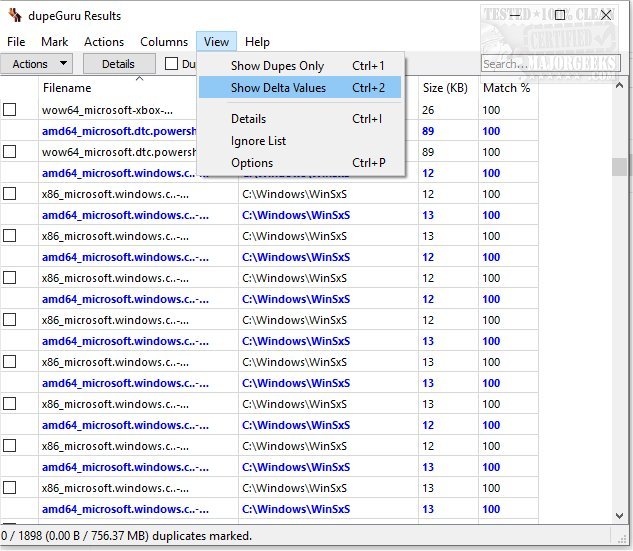The width and height of the screenshot is (633, 551).
Task: Sort by the Size (KB) column header
Action: 445,88
